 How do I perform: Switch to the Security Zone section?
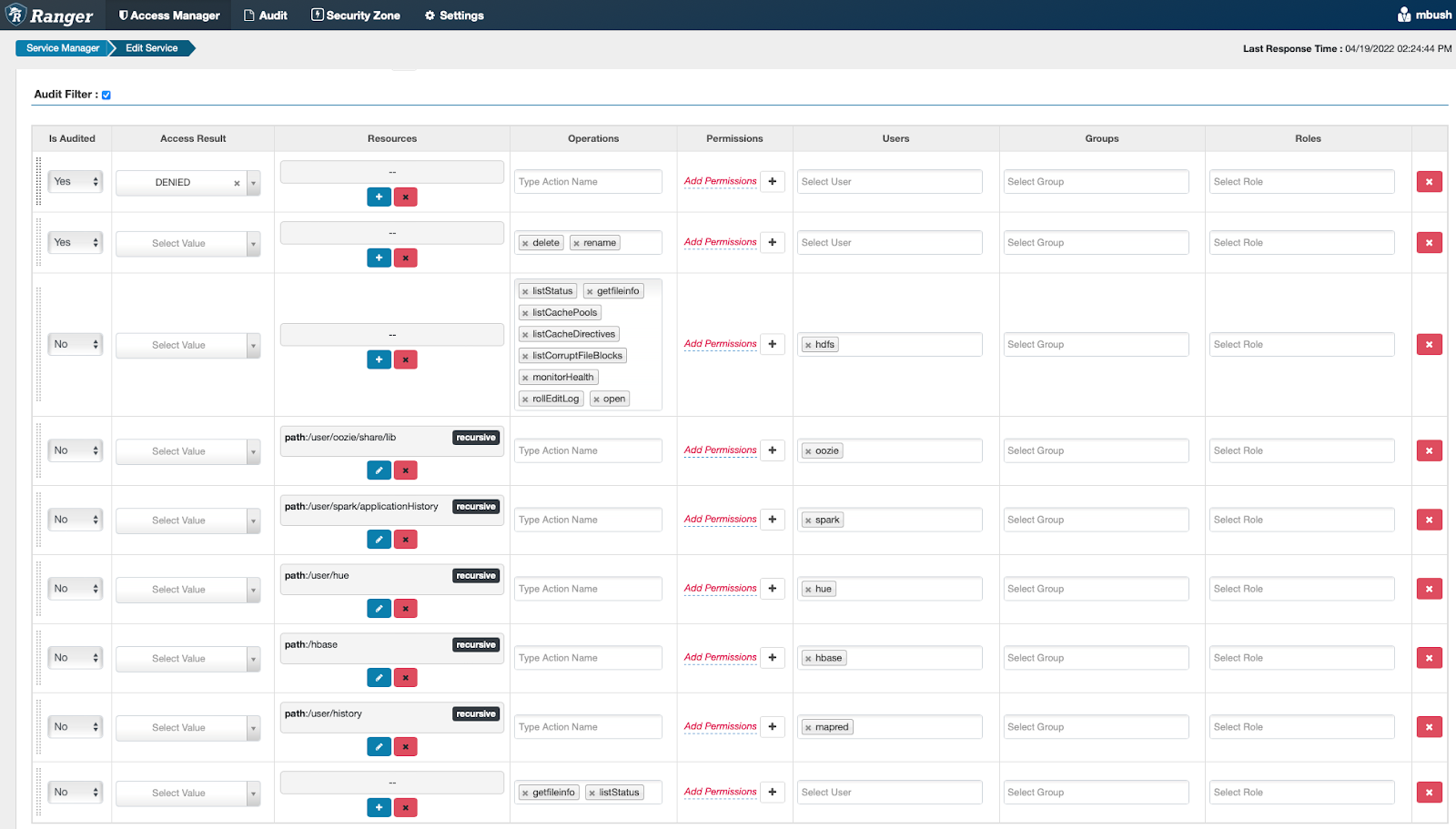(356, 15)
